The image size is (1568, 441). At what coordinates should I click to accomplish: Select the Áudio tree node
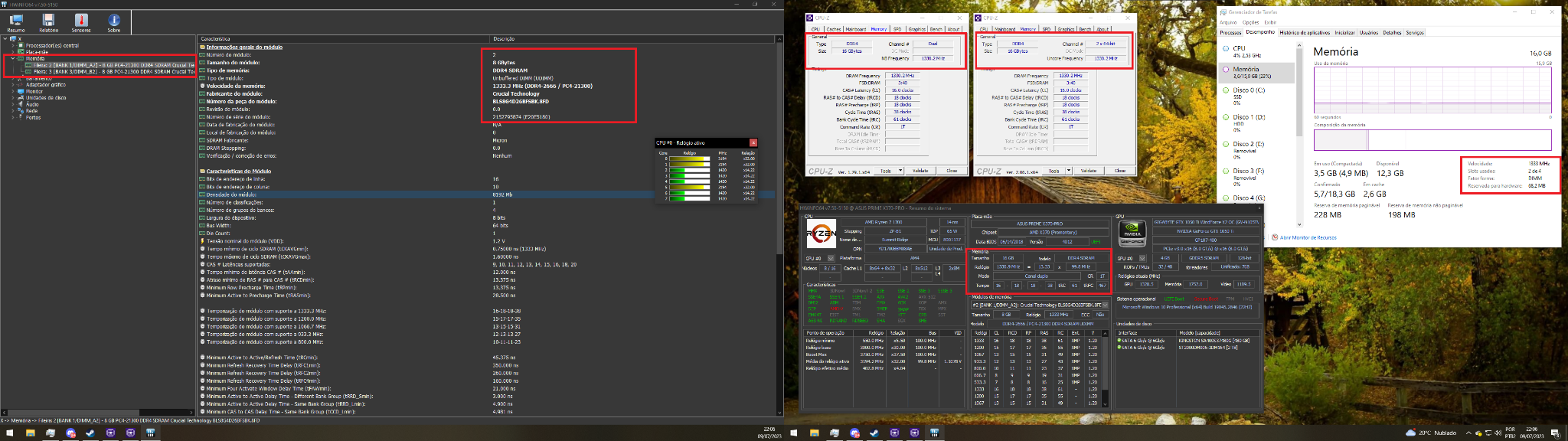click(32, 105)
